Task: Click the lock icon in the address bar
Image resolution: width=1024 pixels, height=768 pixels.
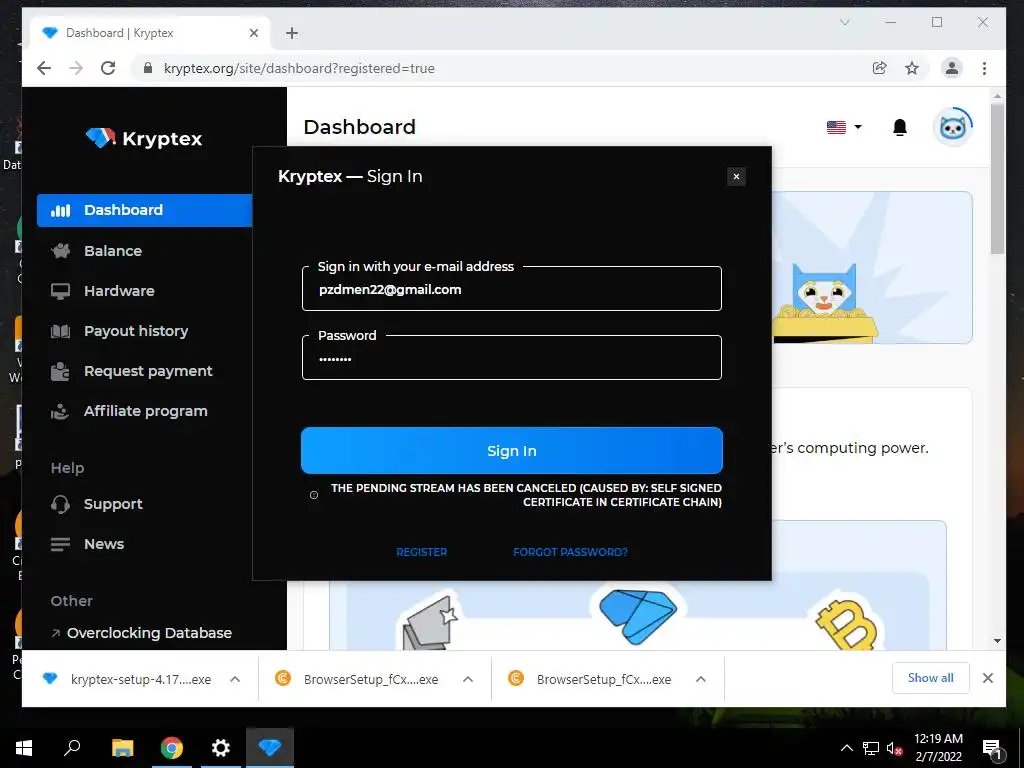Action: (x=148, y=68)
